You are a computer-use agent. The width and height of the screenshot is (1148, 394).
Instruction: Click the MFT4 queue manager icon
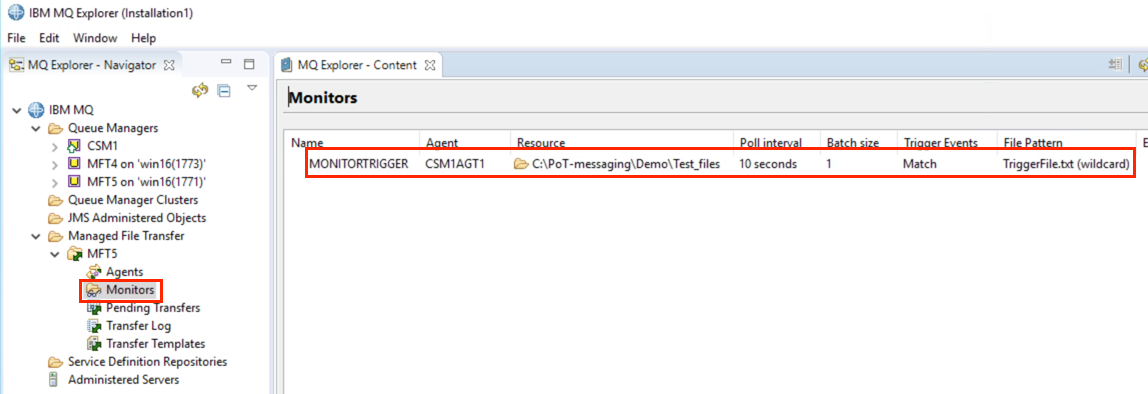73,163
